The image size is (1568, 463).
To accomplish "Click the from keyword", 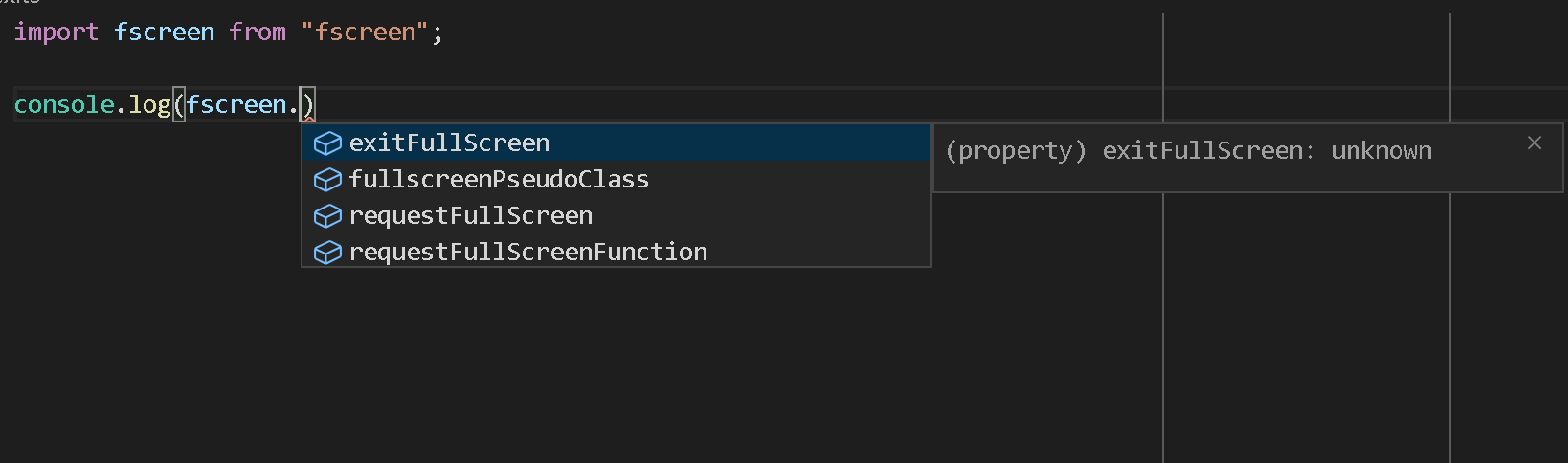I will point(258,32).
